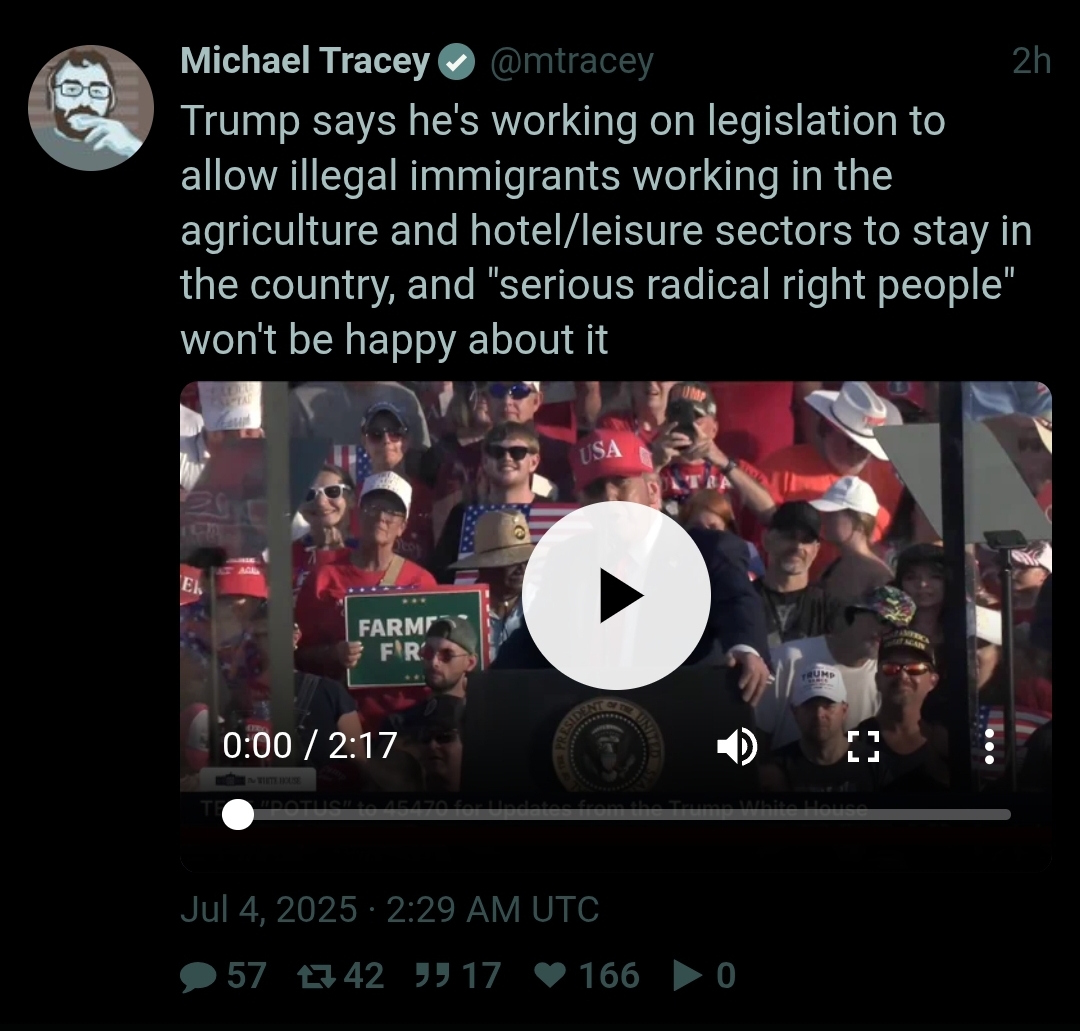This screenshot has width=1080, height=1031.
Task: Open Michael Tracey's profile avatar
Action: 90,107
